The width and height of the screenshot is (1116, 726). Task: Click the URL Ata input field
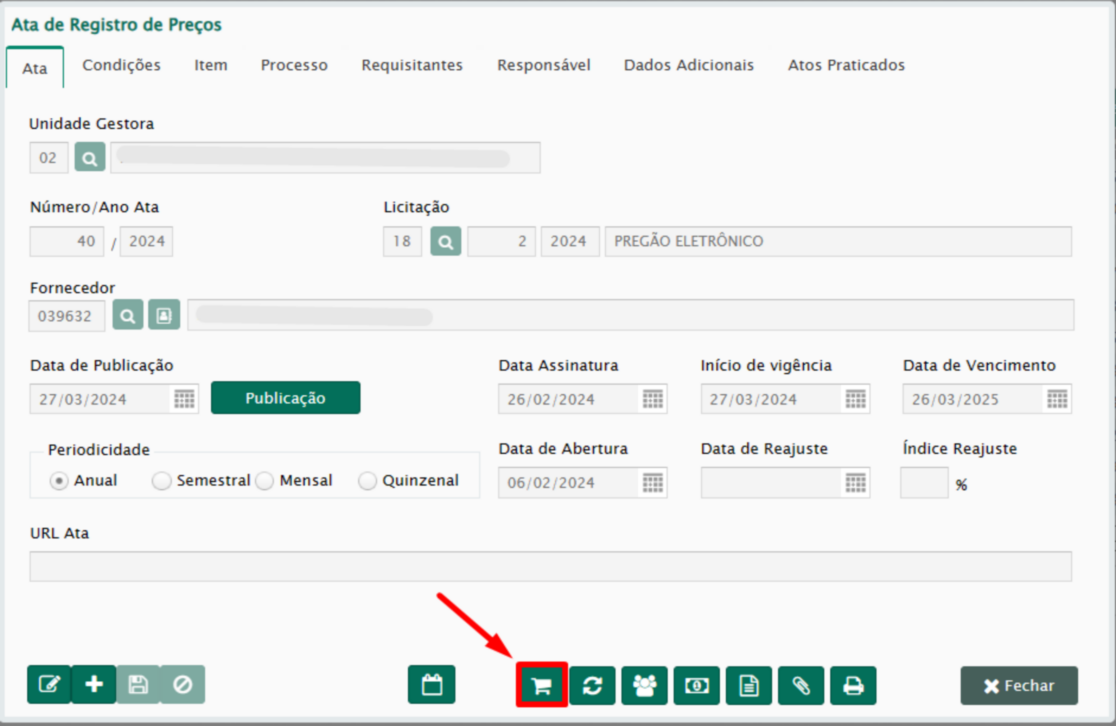pos(550,566)
